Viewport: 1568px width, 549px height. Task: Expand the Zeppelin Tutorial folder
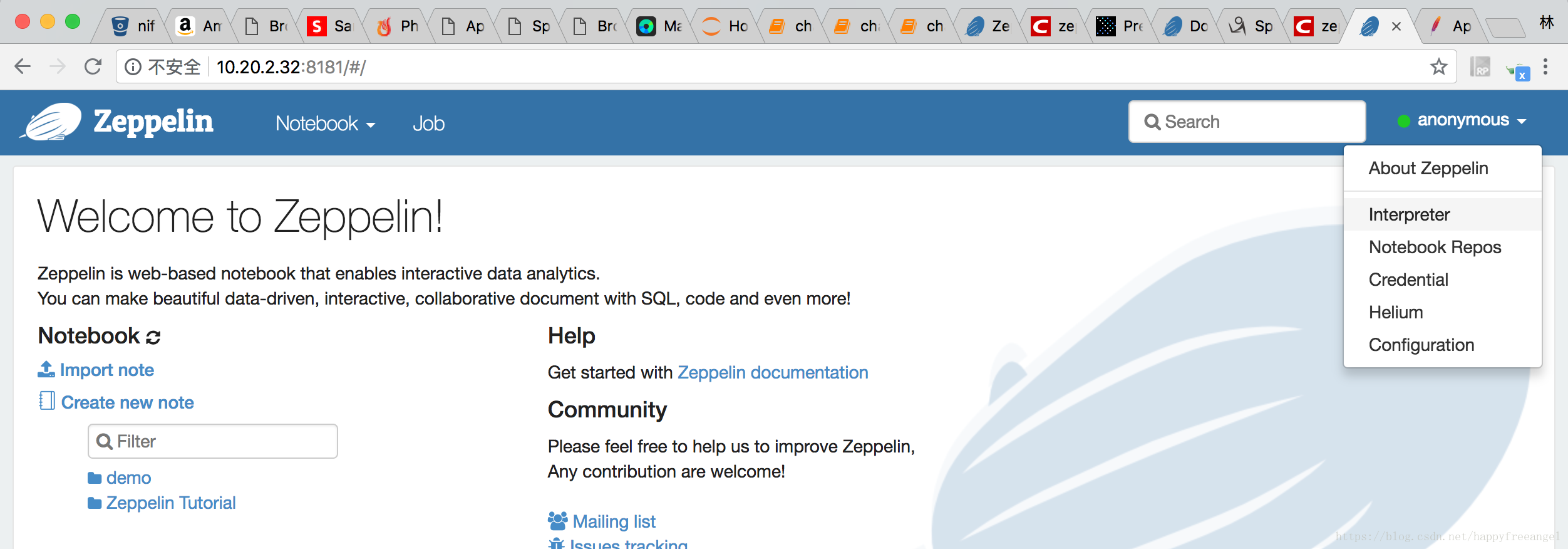pos(171,503)
